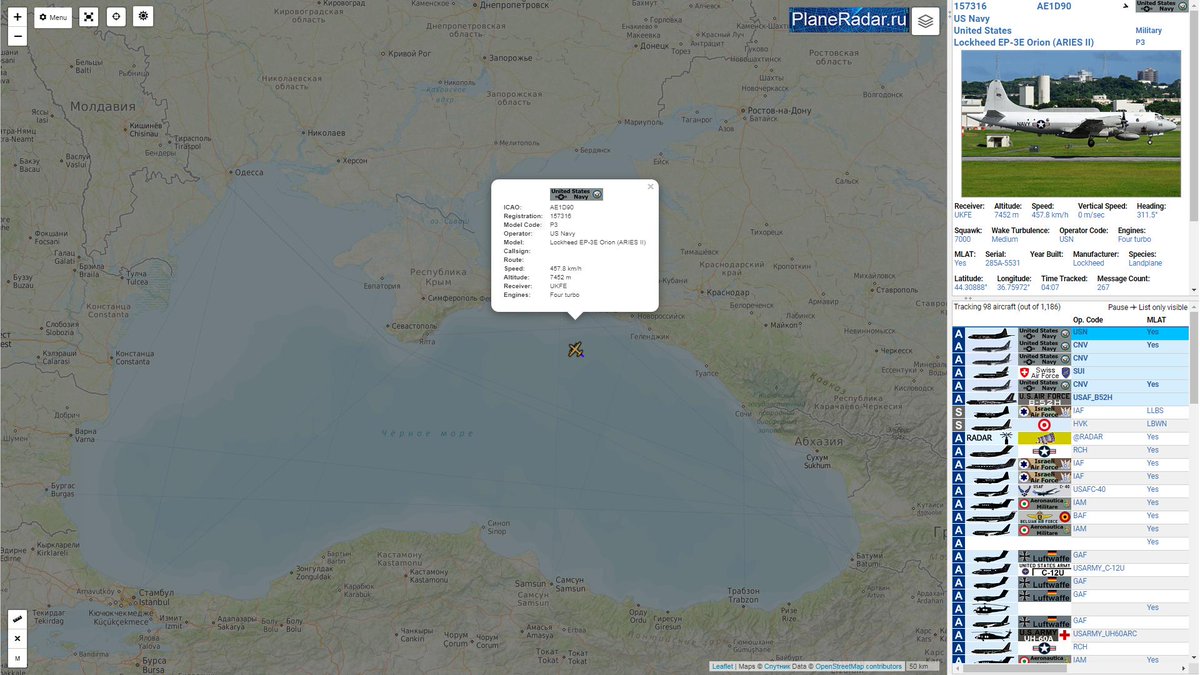Click the PlaneRadar.ru logo
This screenshot has height=675, width=1200.
pos(849,20)
